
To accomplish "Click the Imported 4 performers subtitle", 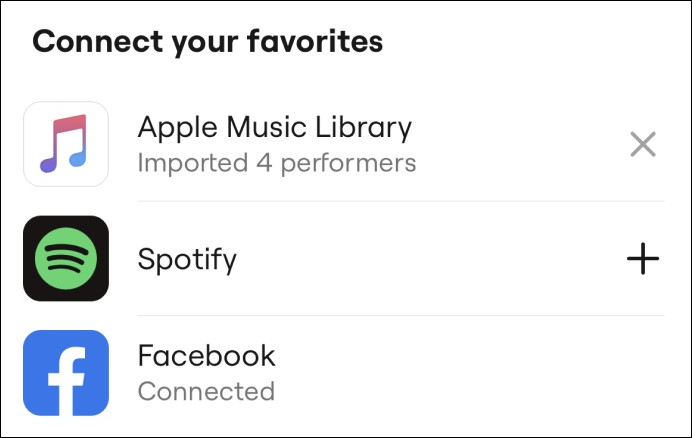I will tap(277, 164).
